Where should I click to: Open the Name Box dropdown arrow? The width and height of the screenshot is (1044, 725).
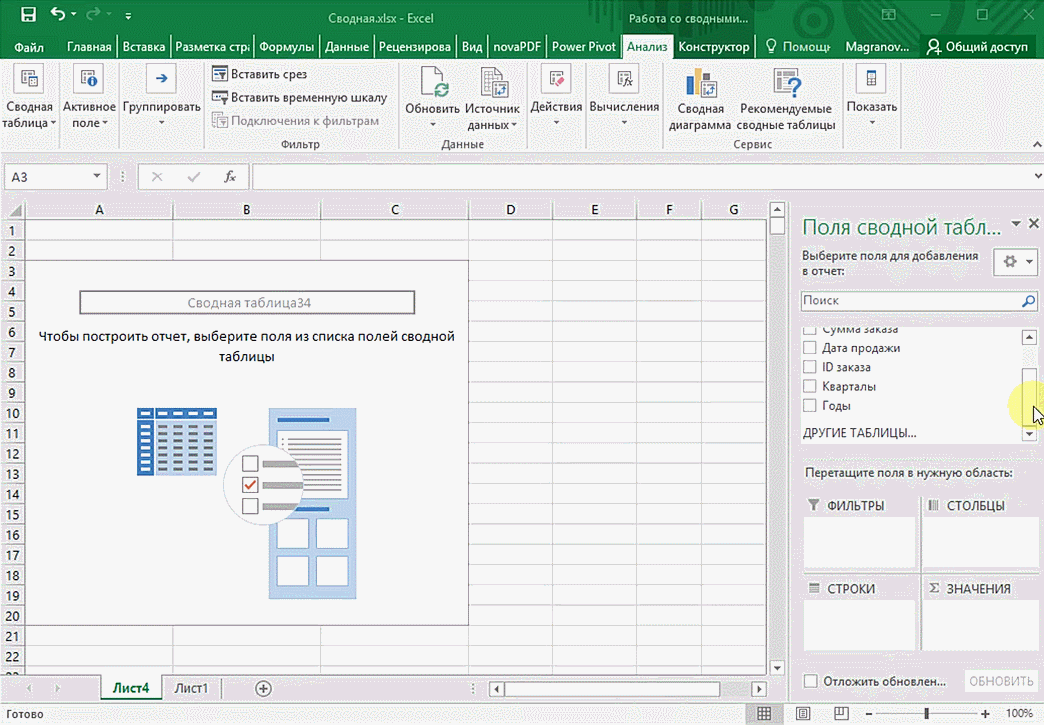(x=97, y=177)
